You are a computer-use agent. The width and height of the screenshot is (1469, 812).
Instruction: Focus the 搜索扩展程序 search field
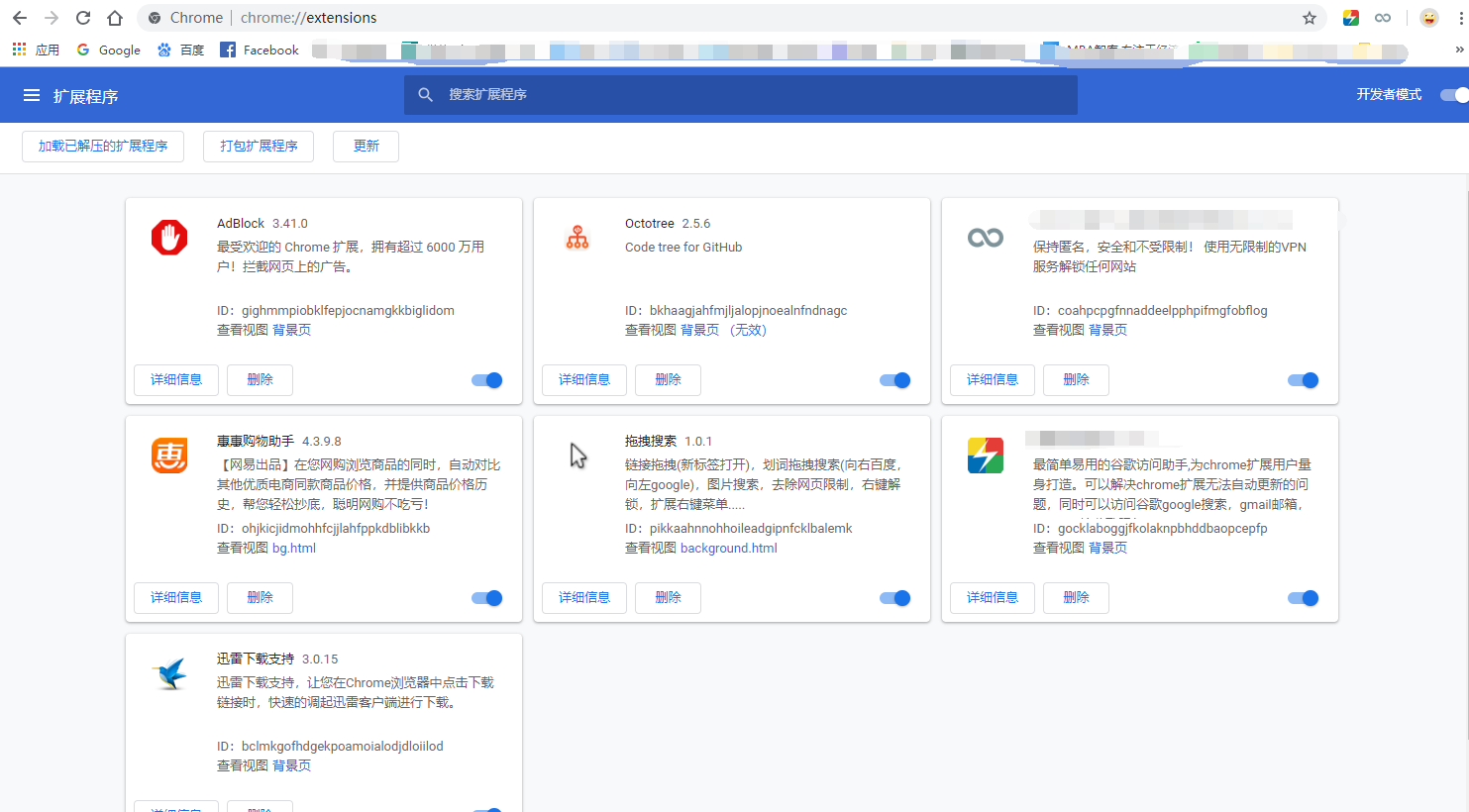click(x=741, y=95)
